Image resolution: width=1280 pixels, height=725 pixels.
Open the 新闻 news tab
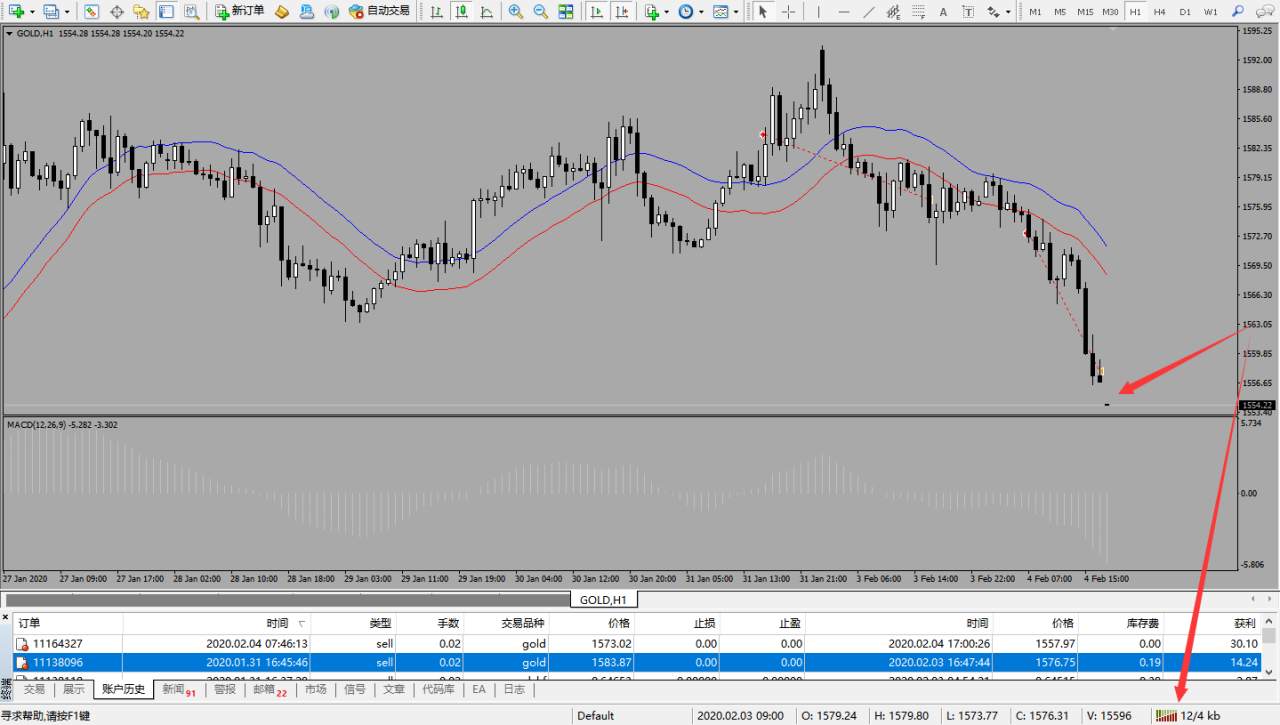click(178, 689)
